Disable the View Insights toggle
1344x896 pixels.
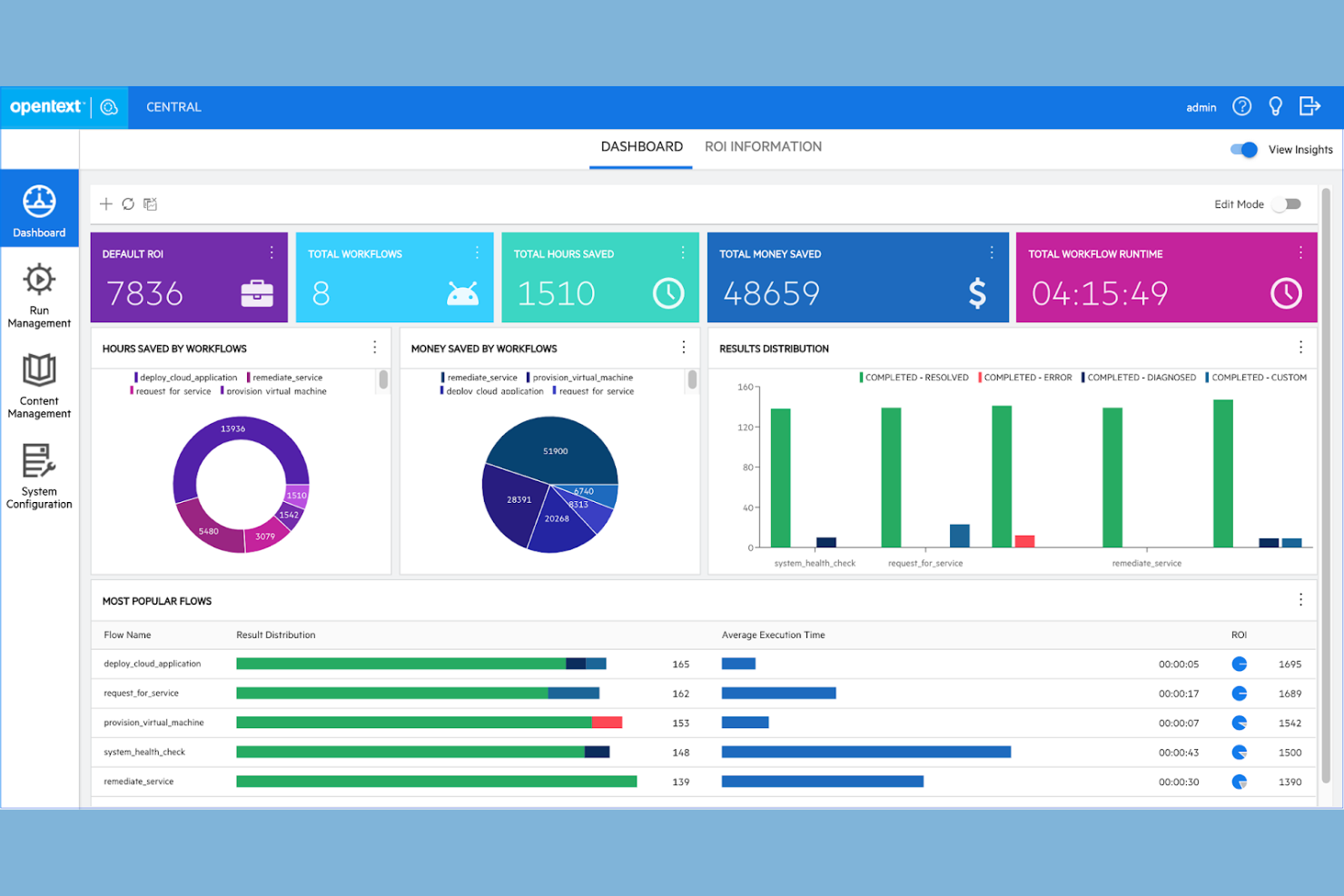tap(1241, 149)
